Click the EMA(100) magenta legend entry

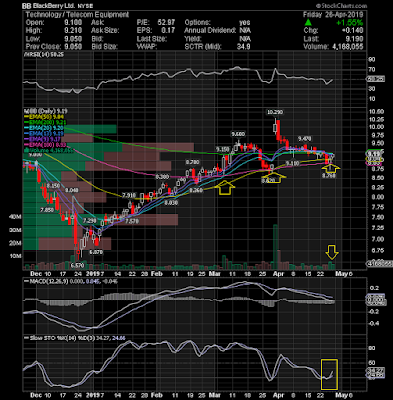44,145
